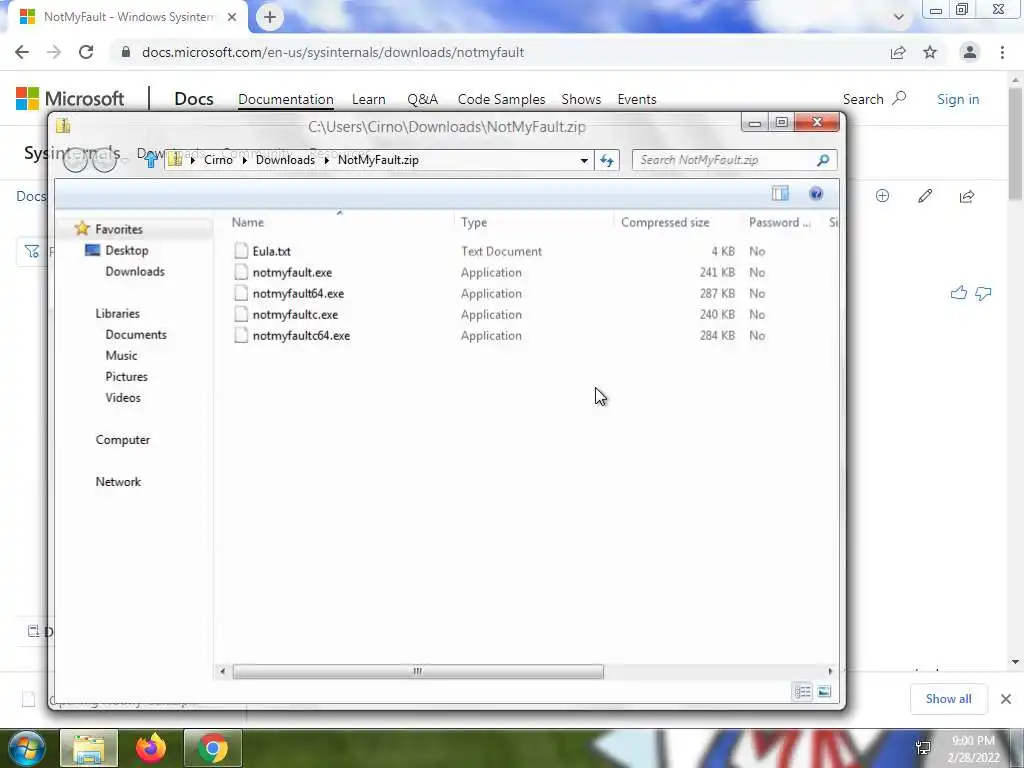Click the Eula.txt file icon
1024x768 pixels.
(x=241, y=251)
